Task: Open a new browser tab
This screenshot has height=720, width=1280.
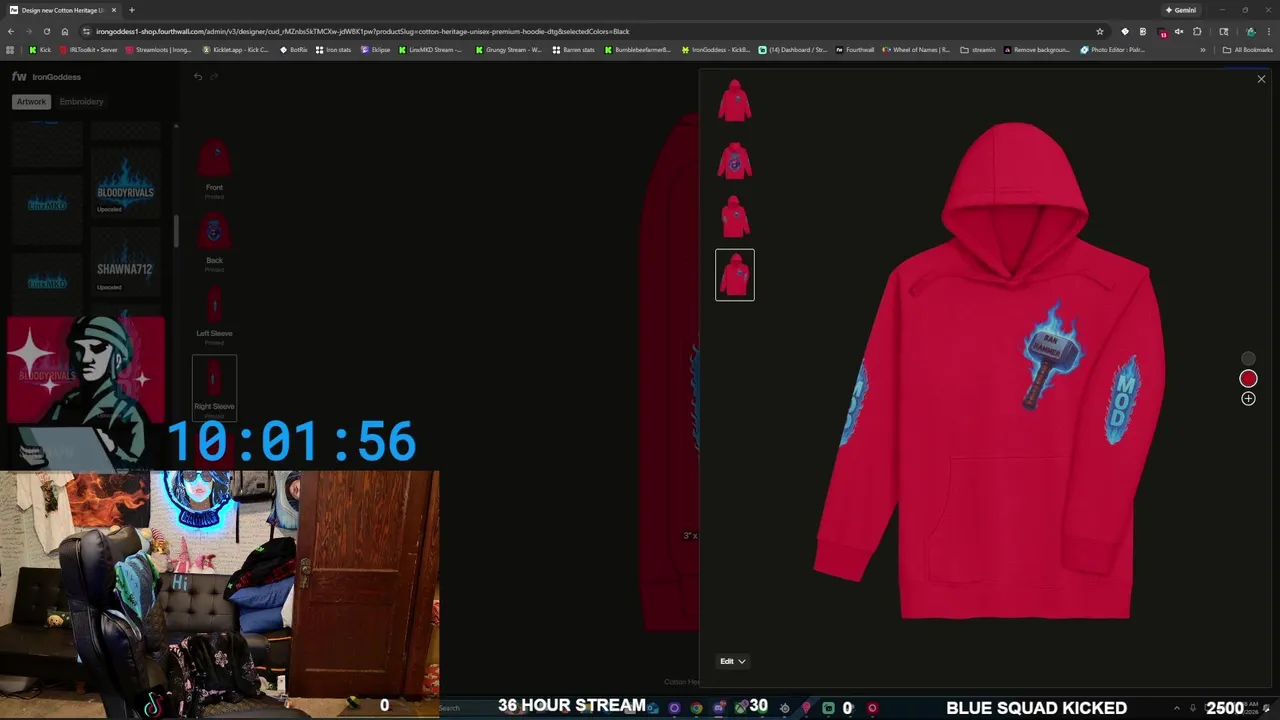Action: tap(131, 10)
